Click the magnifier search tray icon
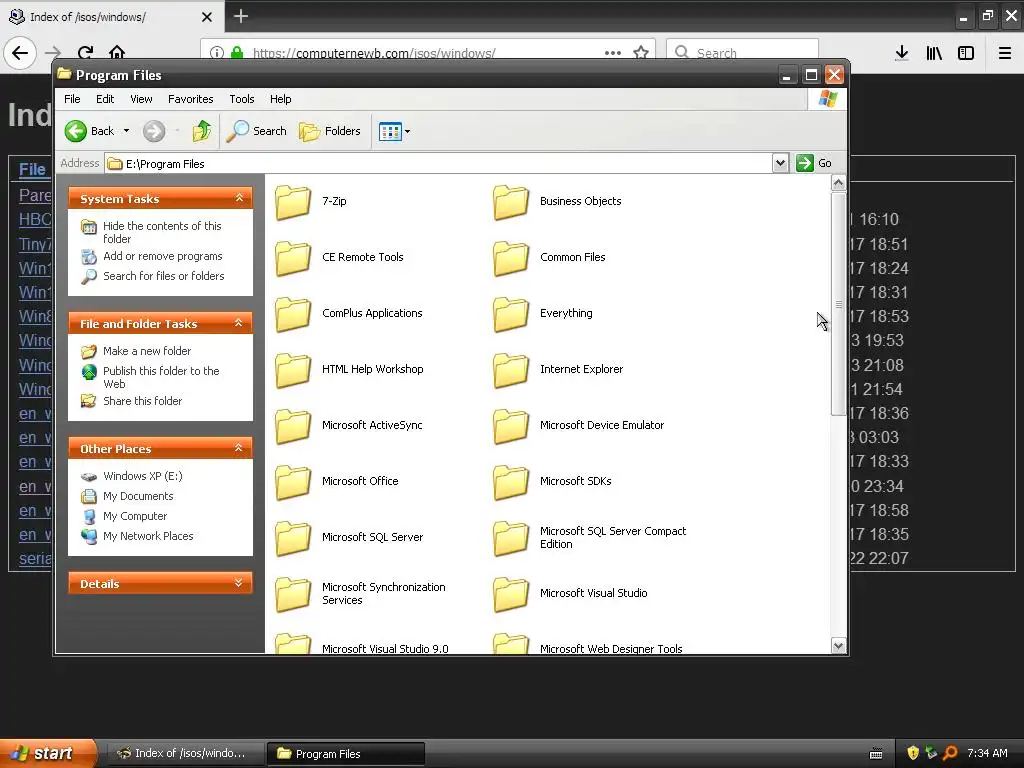The width and height of the screenshot is (1024, 768). 950,753
